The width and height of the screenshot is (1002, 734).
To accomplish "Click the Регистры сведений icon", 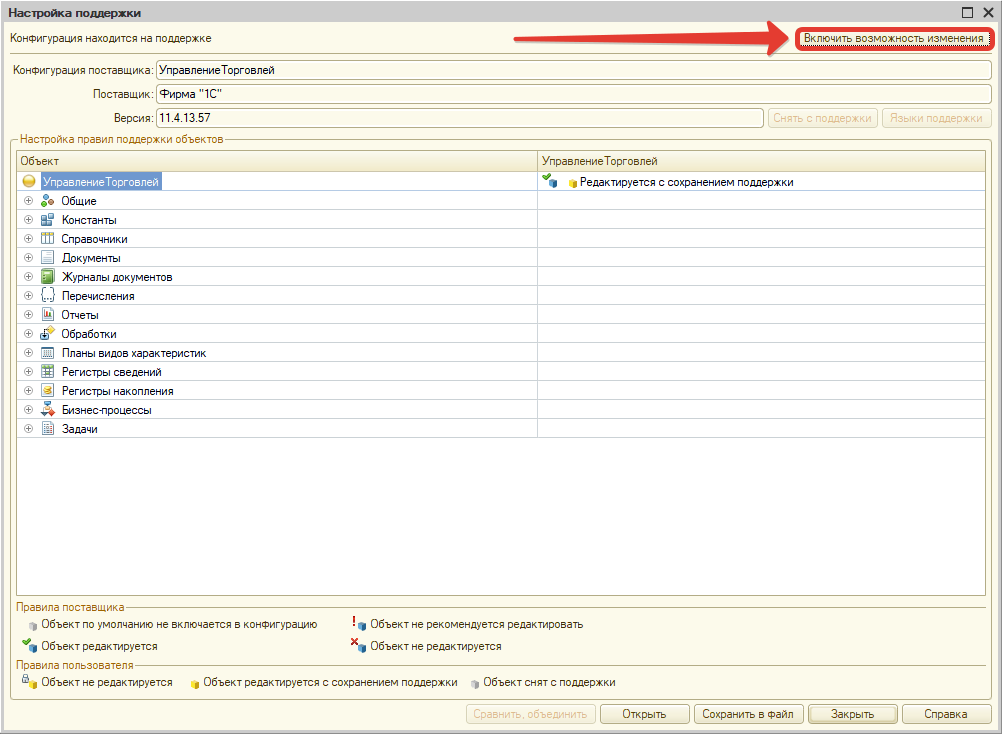I will tap(47, 372).
